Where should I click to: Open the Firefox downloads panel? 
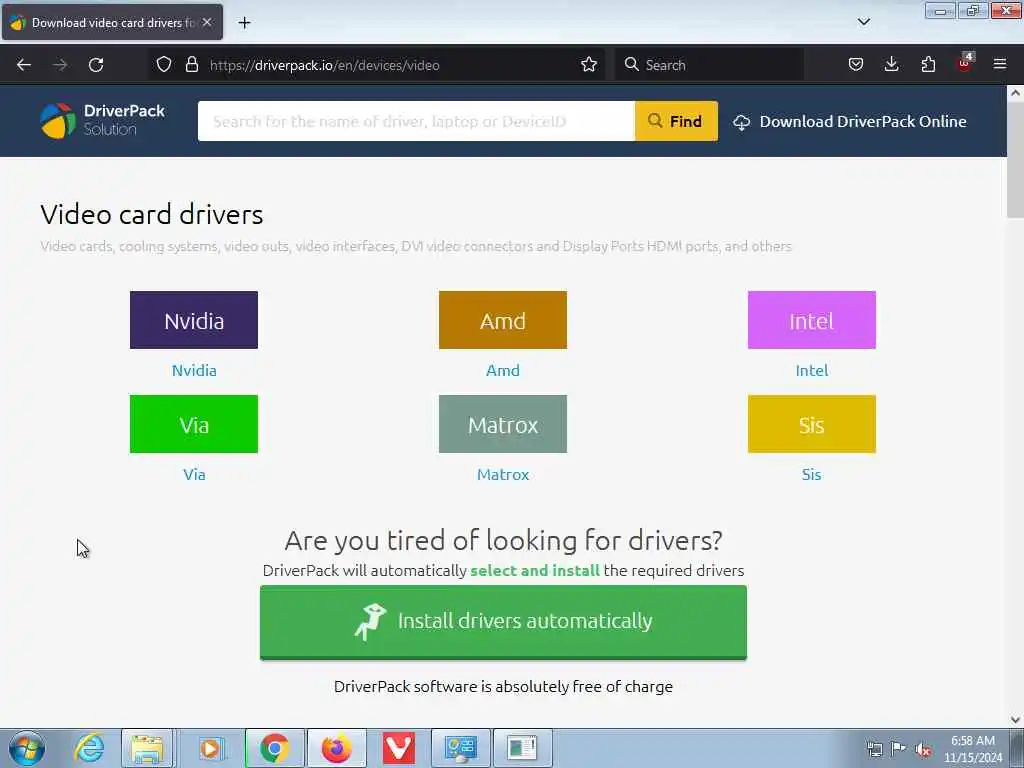(x=891, y=64)
